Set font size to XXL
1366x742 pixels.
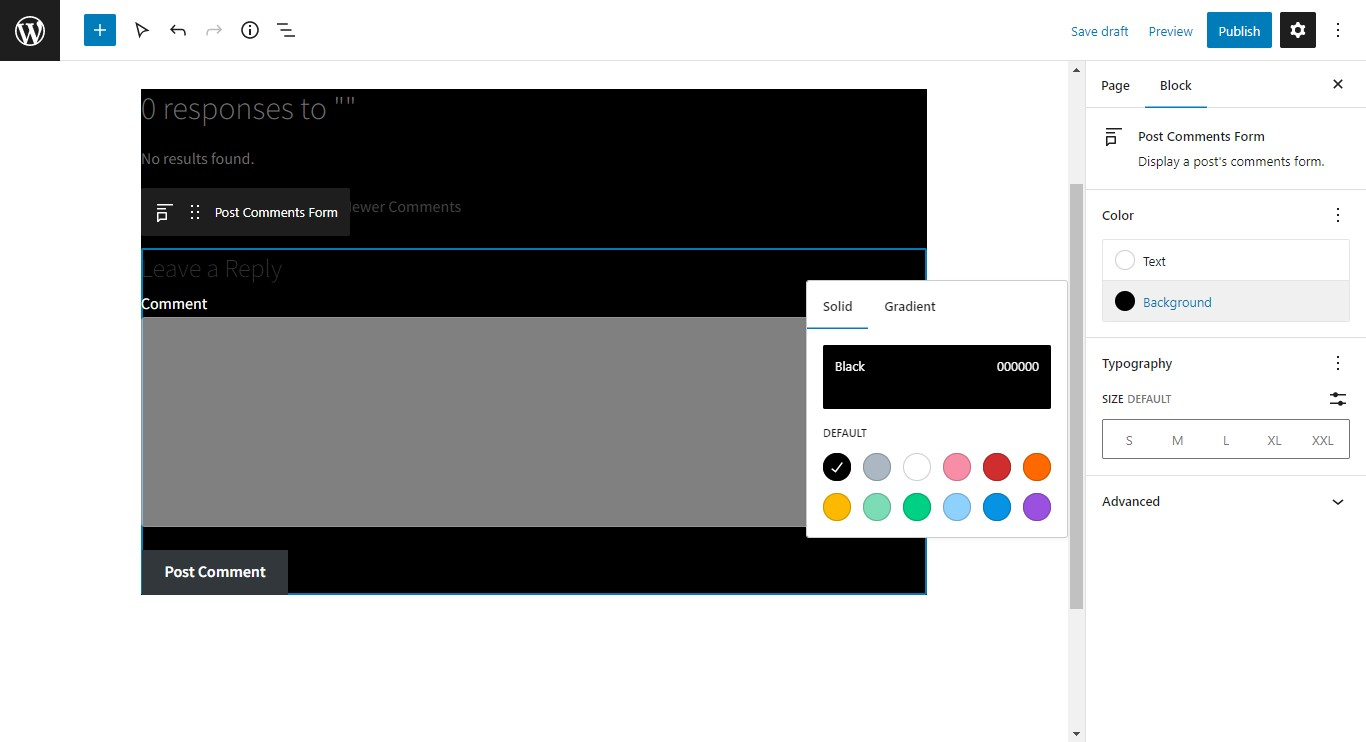[1322, 440]
